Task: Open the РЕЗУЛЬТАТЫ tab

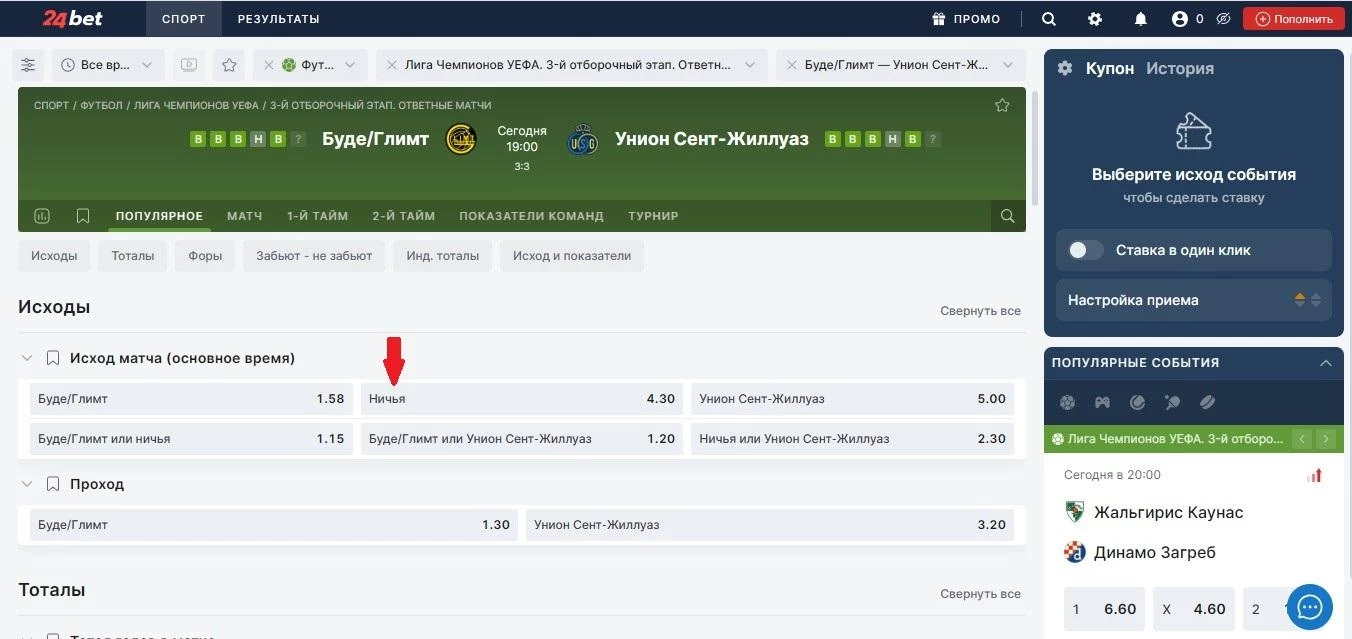Action: [x=279, y=19]
